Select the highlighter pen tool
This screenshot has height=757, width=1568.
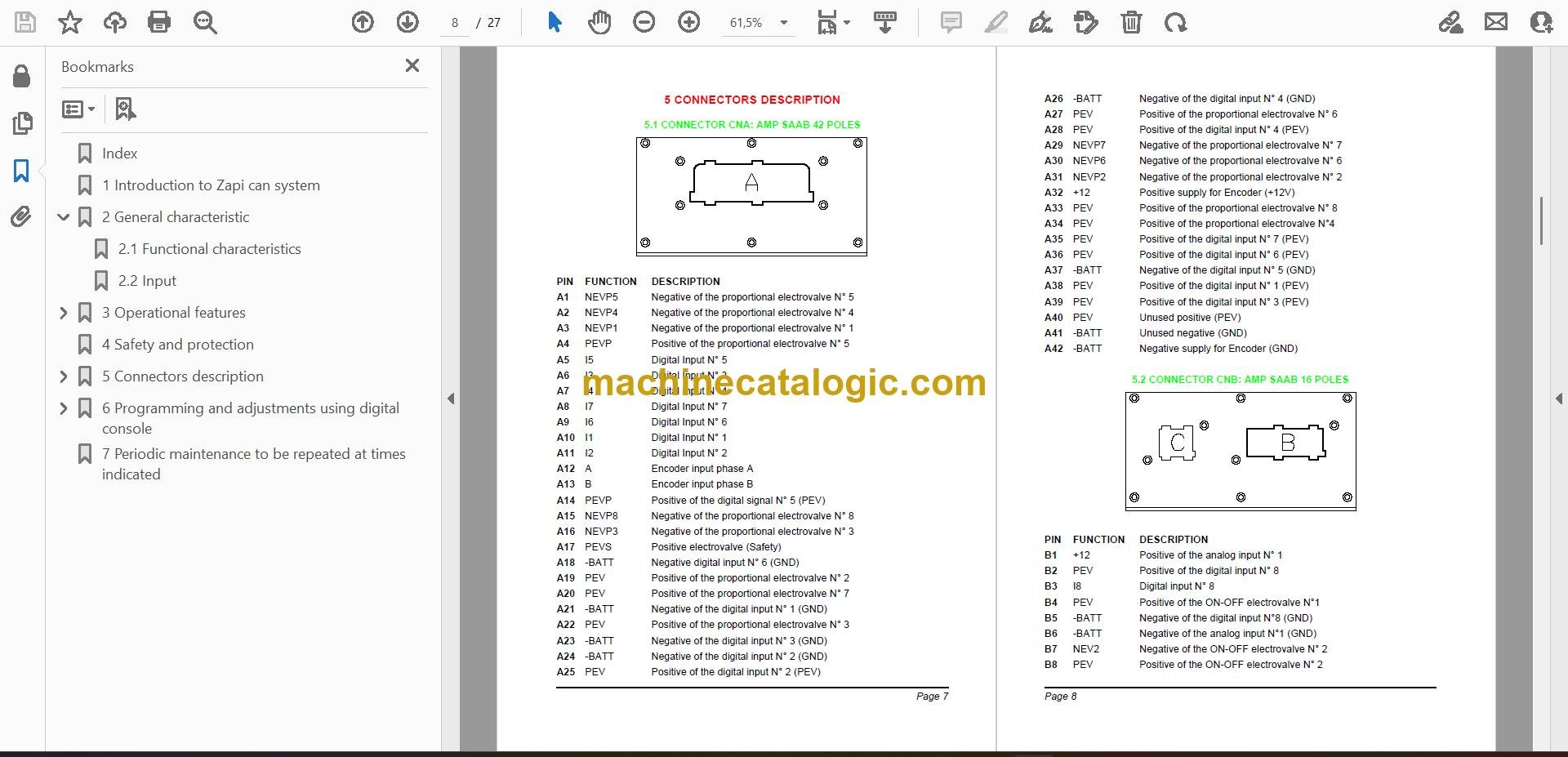pyautogui.click(x=996, y=22)
